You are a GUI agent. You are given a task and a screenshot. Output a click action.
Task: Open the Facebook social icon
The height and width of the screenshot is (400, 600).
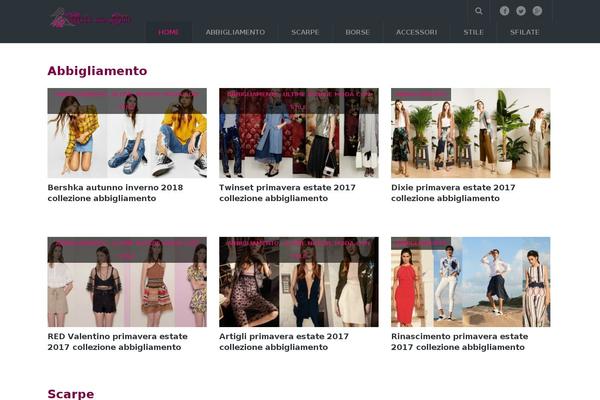click(504, 11)
